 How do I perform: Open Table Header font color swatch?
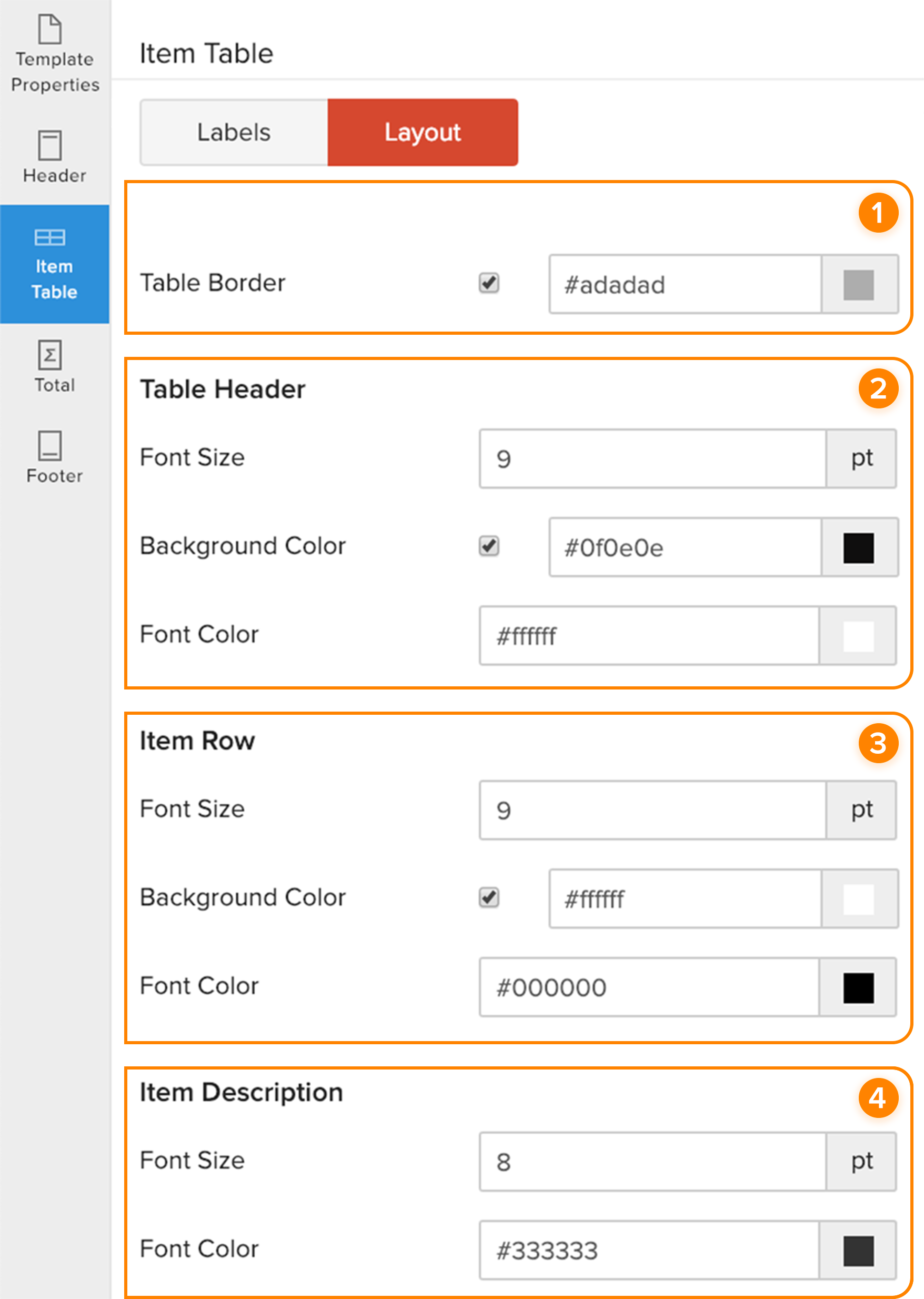[858, 636]
